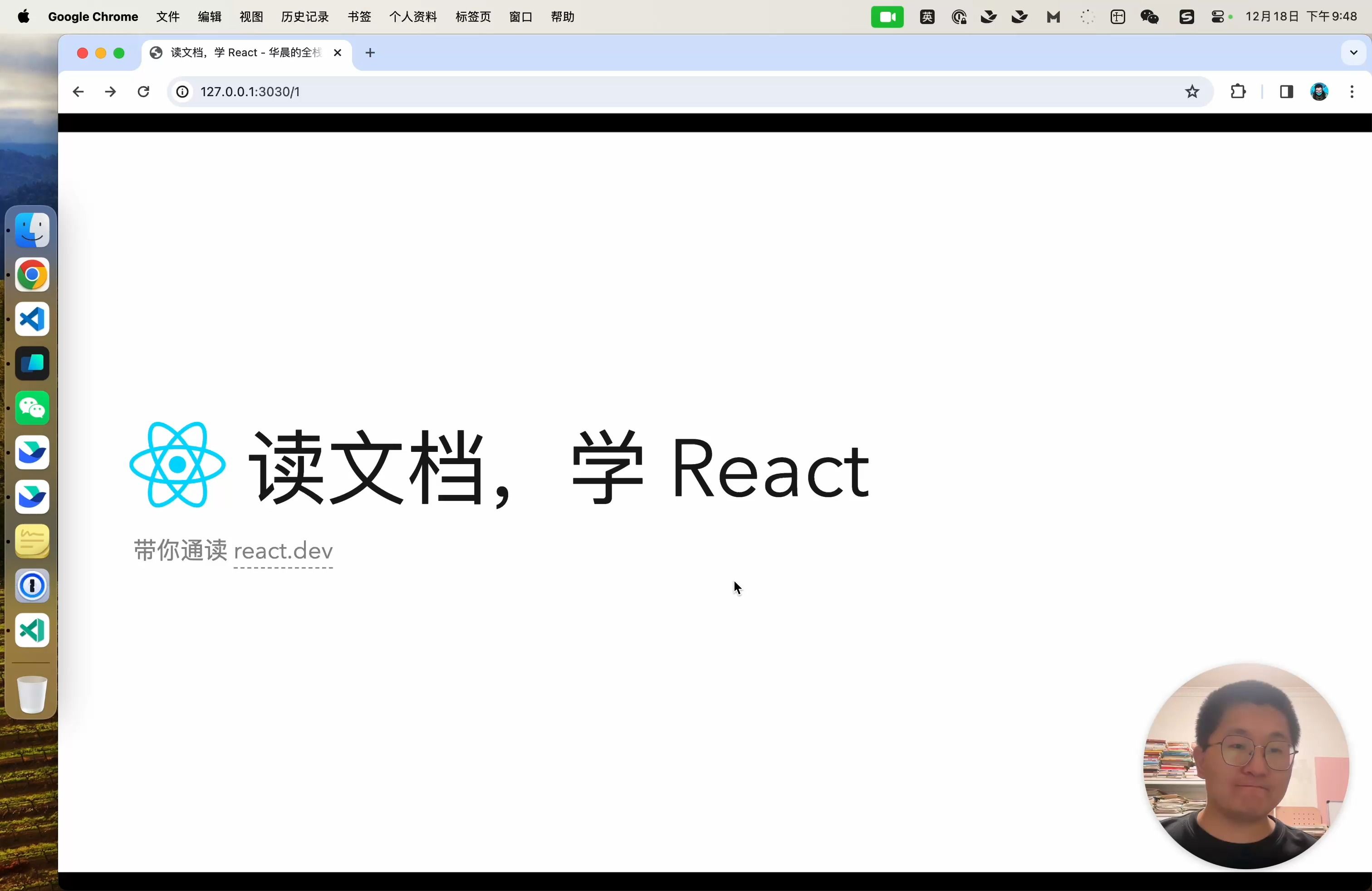The height and width of the screenshot is (891, 1372).
Task: Open the yellow Notes app in dock
Action: (x=32, y=541)
